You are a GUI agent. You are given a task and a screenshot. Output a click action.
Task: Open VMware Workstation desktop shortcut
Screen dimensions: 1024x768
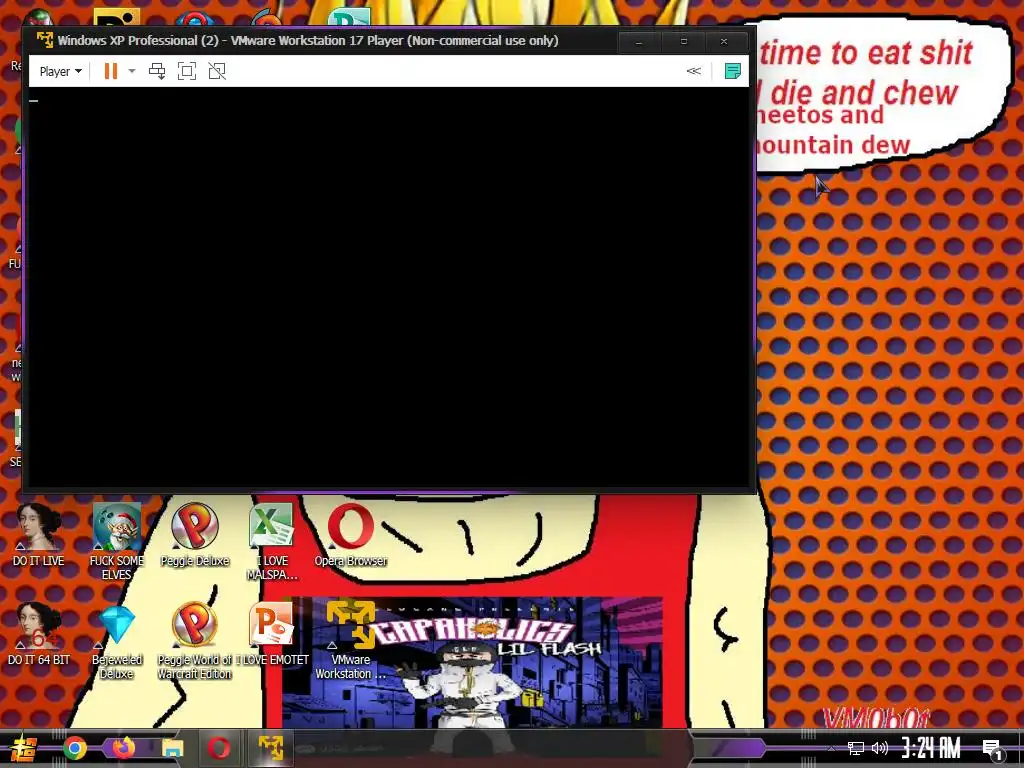(x=351, y=641)
